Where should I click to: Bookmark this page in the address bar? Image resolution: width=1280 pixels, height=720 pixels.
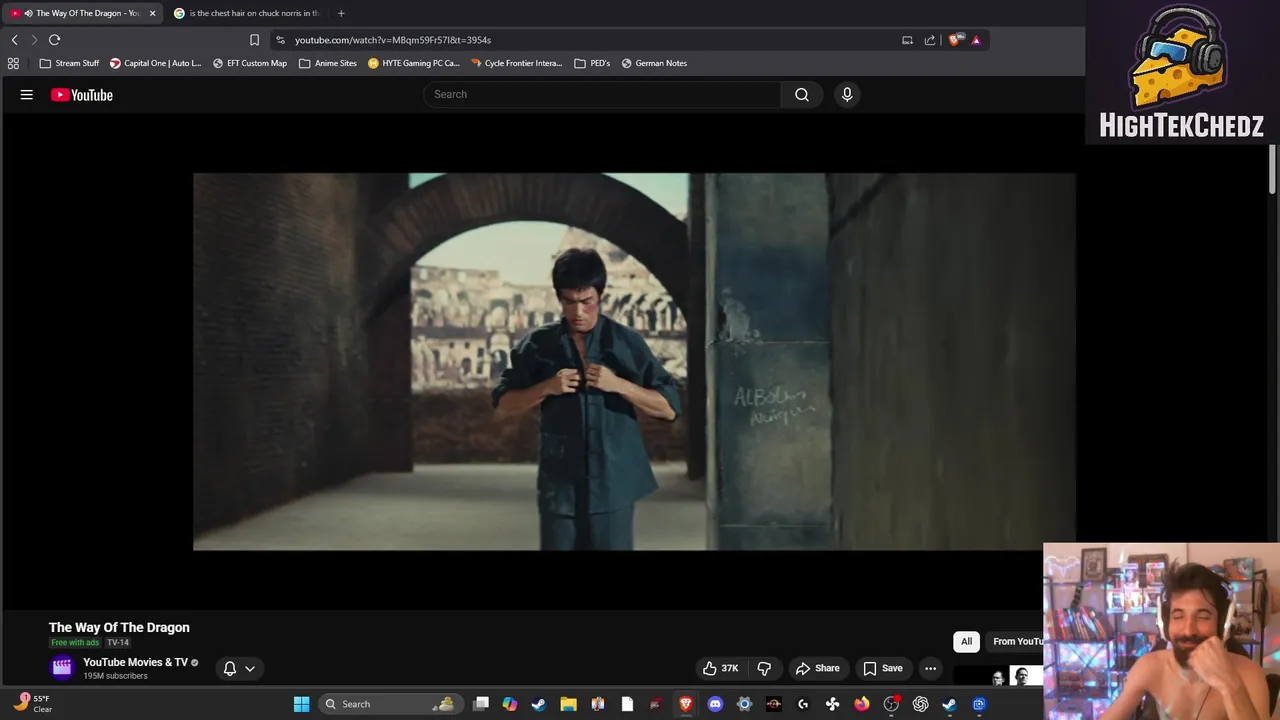click(254, 40)
